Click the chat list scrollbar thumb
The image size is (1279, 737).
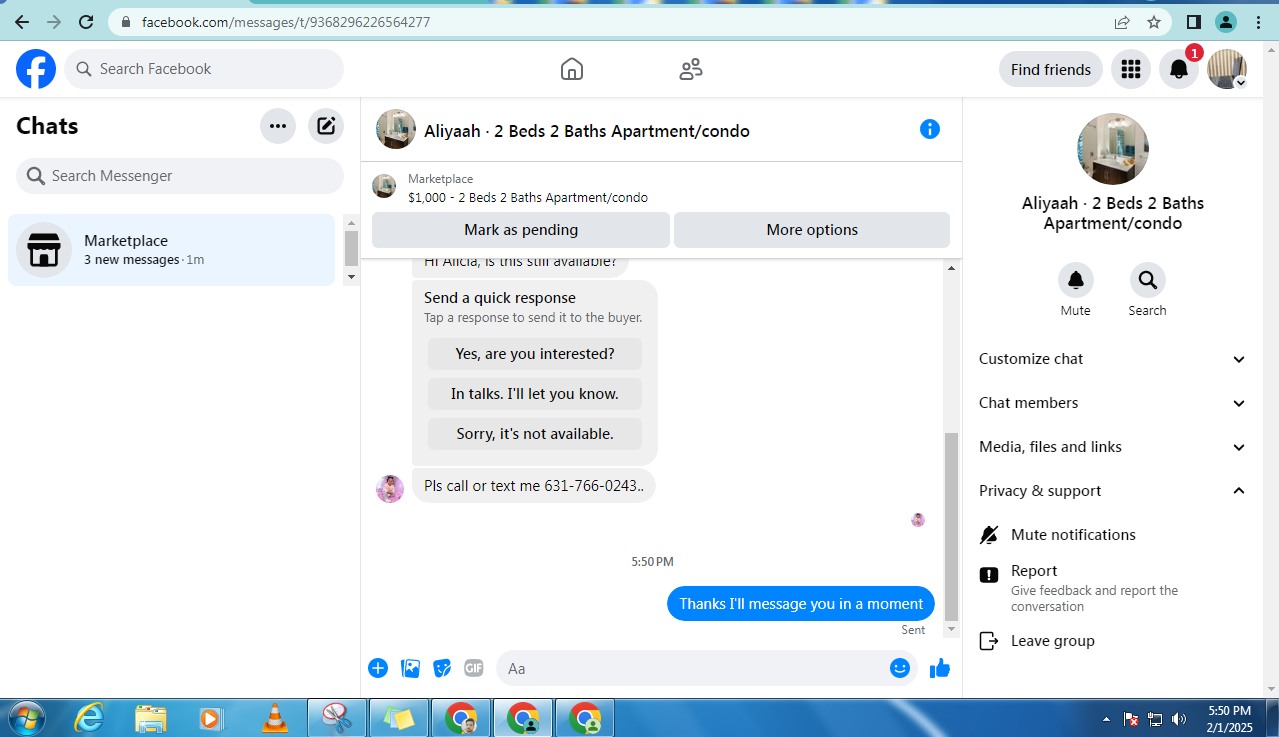(351, 247)
